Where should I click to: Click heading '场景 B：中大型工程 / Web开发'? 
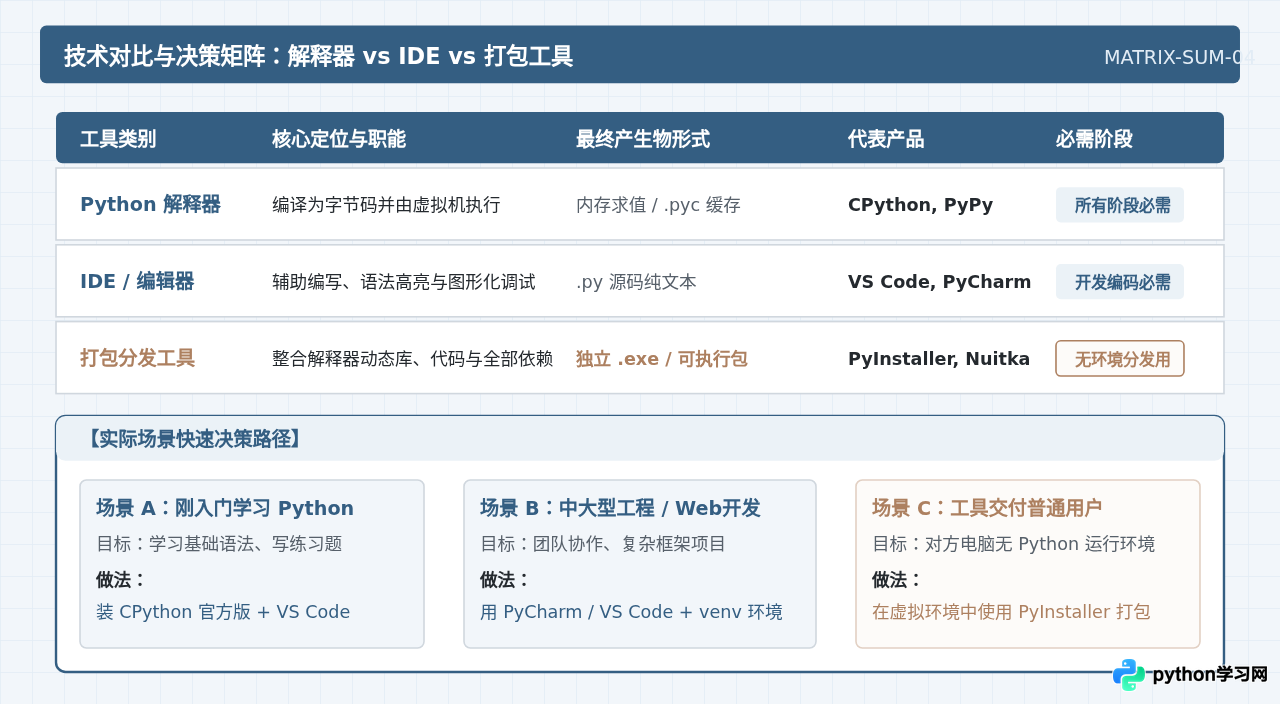pos(620,508)
